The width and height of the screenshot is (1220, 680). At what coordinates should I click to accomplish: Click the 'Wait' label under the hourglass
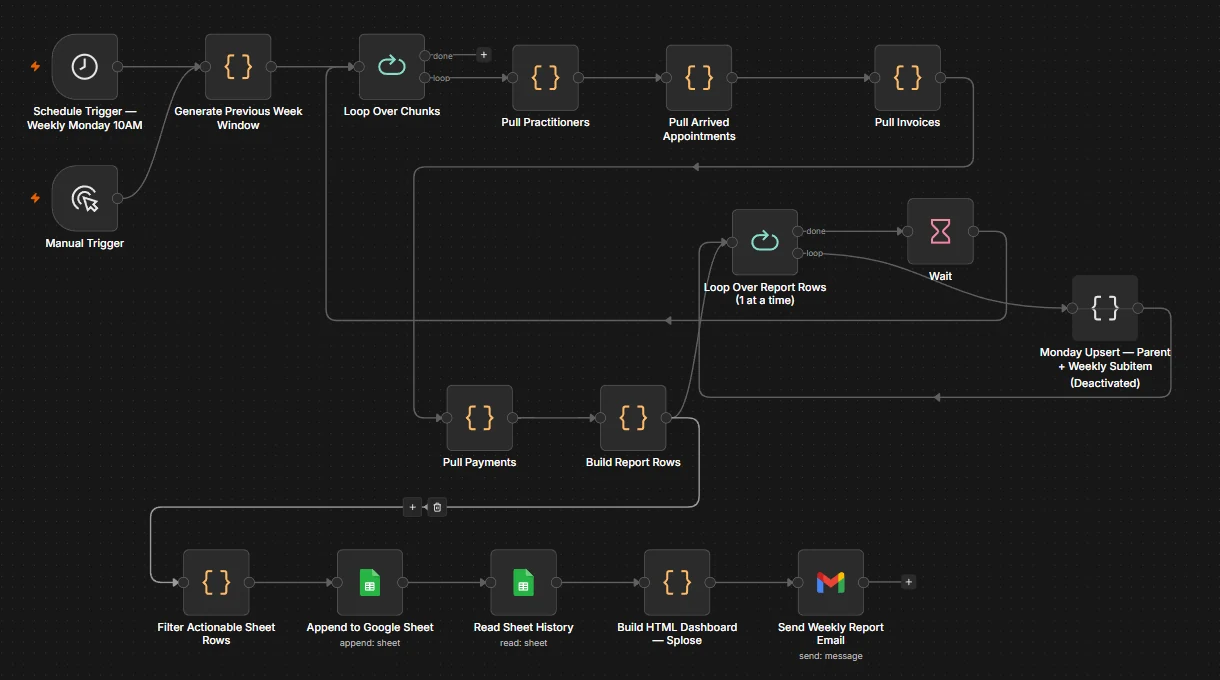tap(940, 276)
